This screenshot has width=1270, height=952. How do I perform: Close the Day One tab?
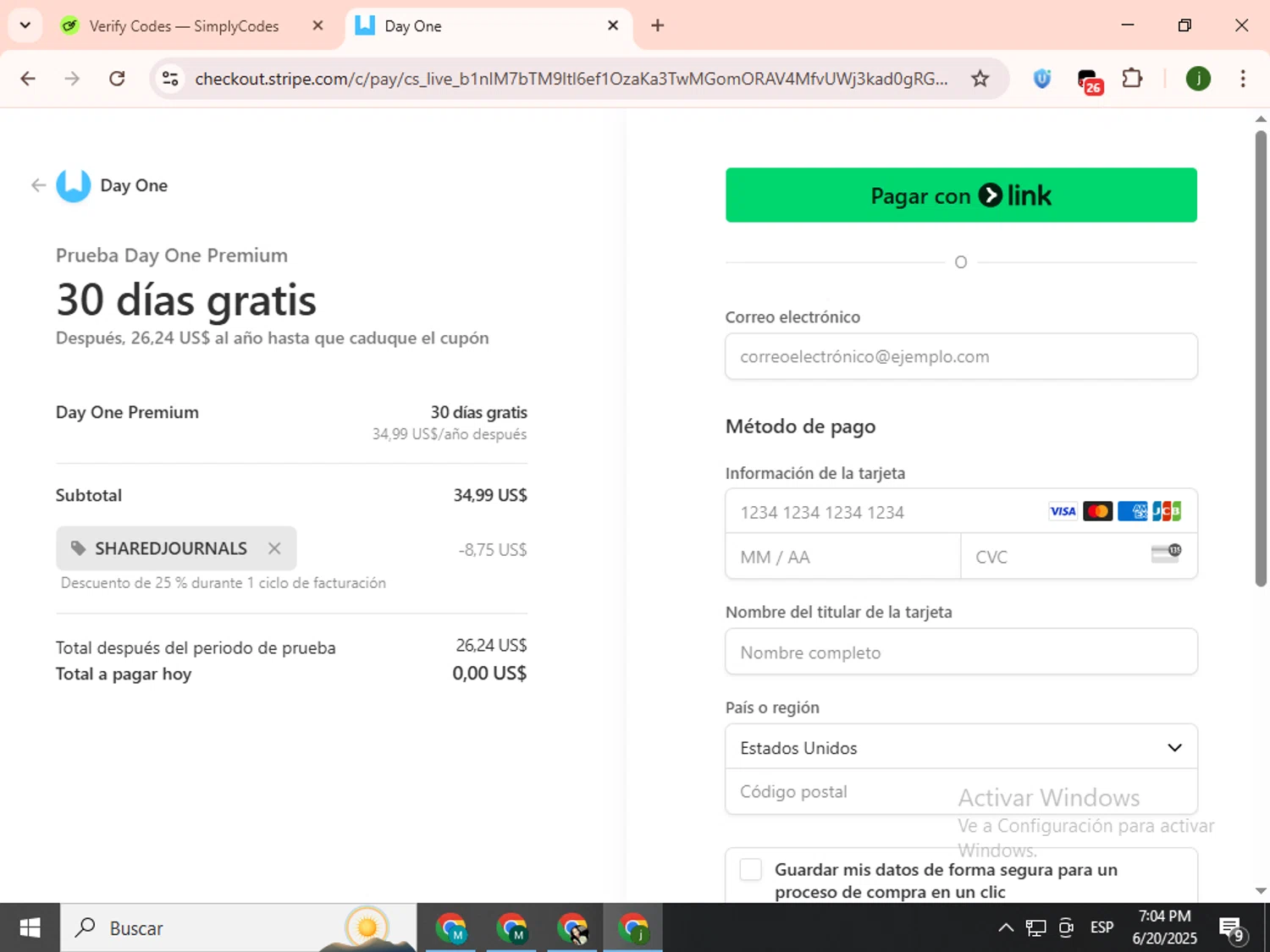(x=613, y=25)
